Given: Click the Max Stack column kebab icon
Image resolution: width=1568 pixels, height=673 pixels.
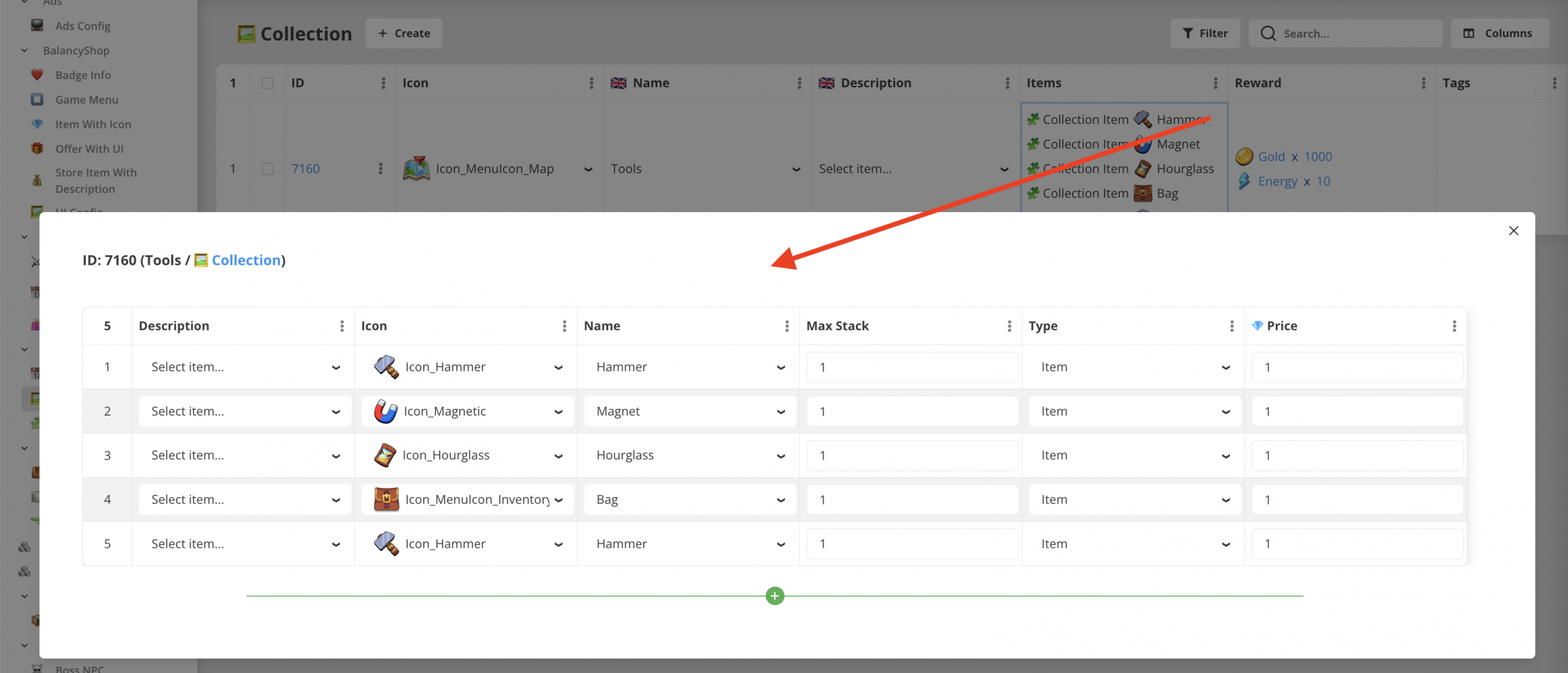Looking at the screenshot, I should pyautogui.click(x=1009, y=326).
